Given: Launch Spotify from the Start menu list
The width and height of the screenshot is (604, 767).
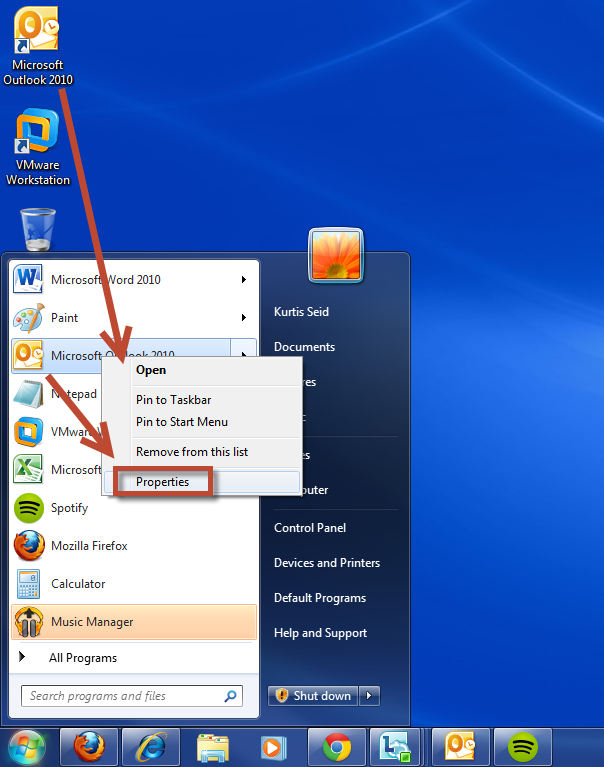Looking at the screenshot, I should click(x=68, y=508).
